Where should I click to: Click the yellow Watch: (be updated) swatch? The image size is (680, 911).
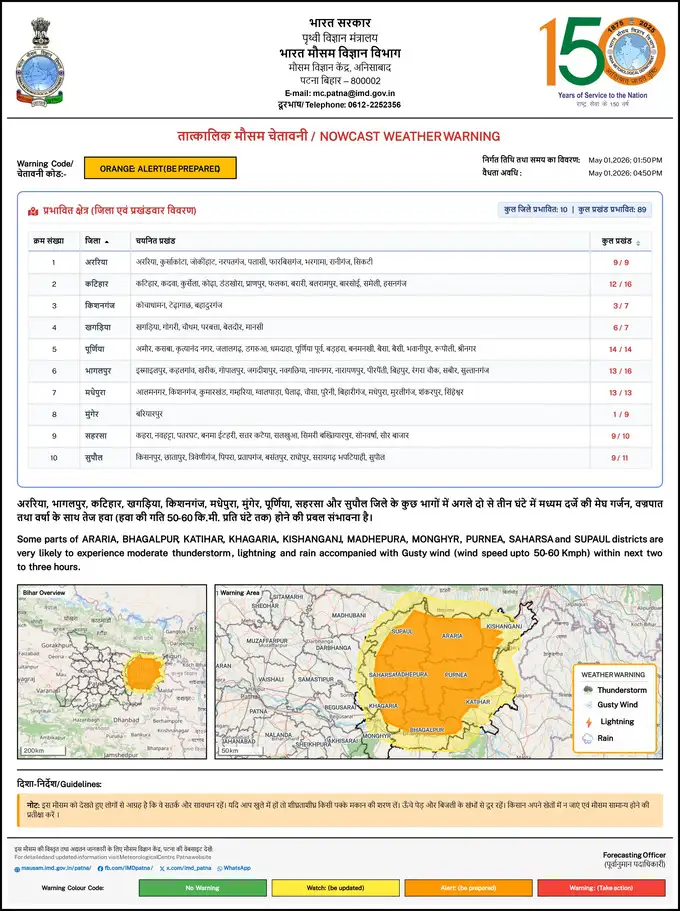click(x=335, y=888)
